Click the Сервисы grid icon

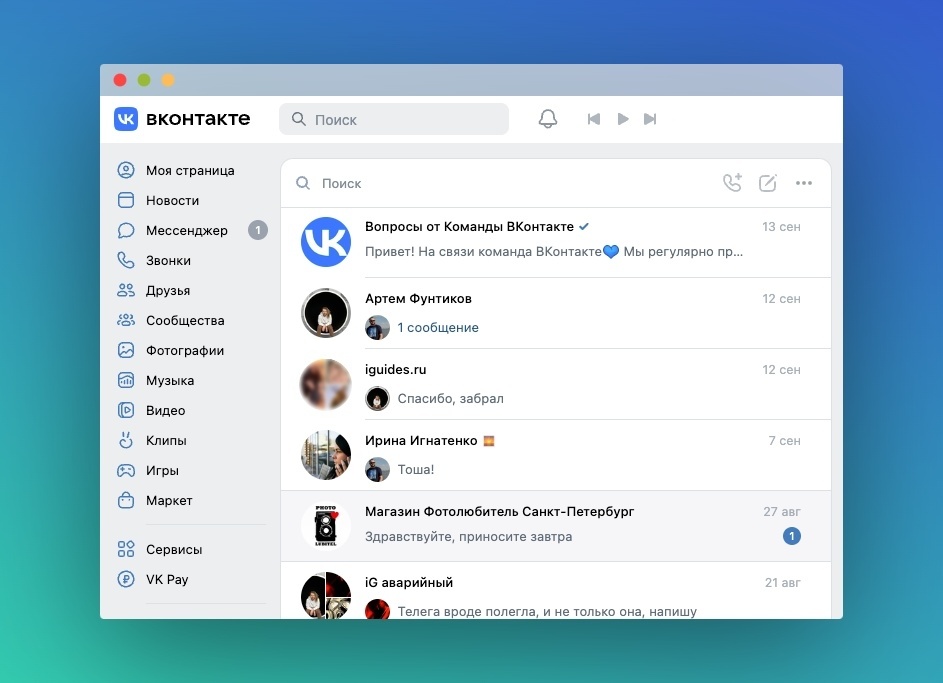coord(126,549)
